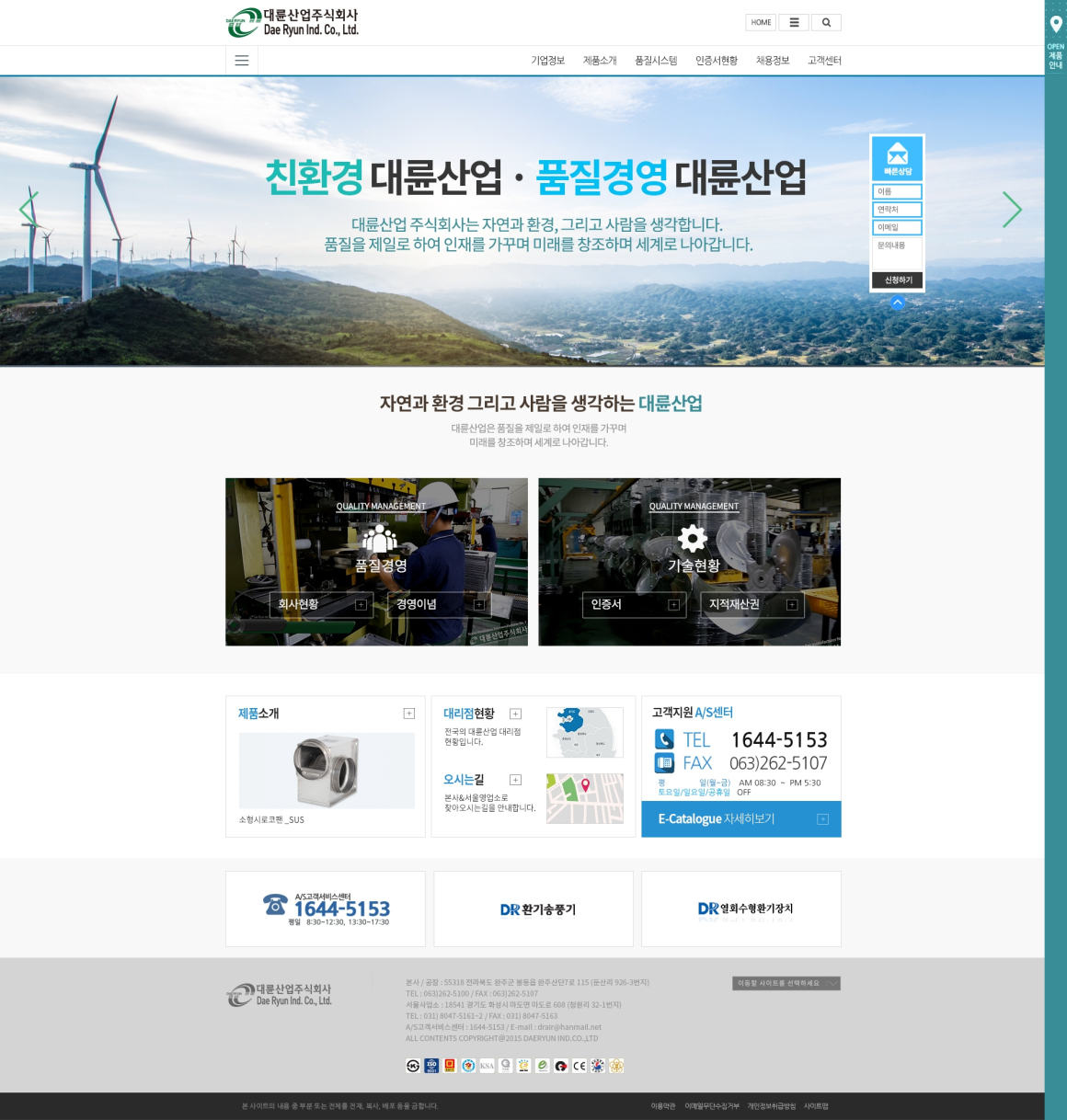Expand 오시는길 with its plus icon
This screenshot has width=1067, height=1120.
(x=515, y=780)
